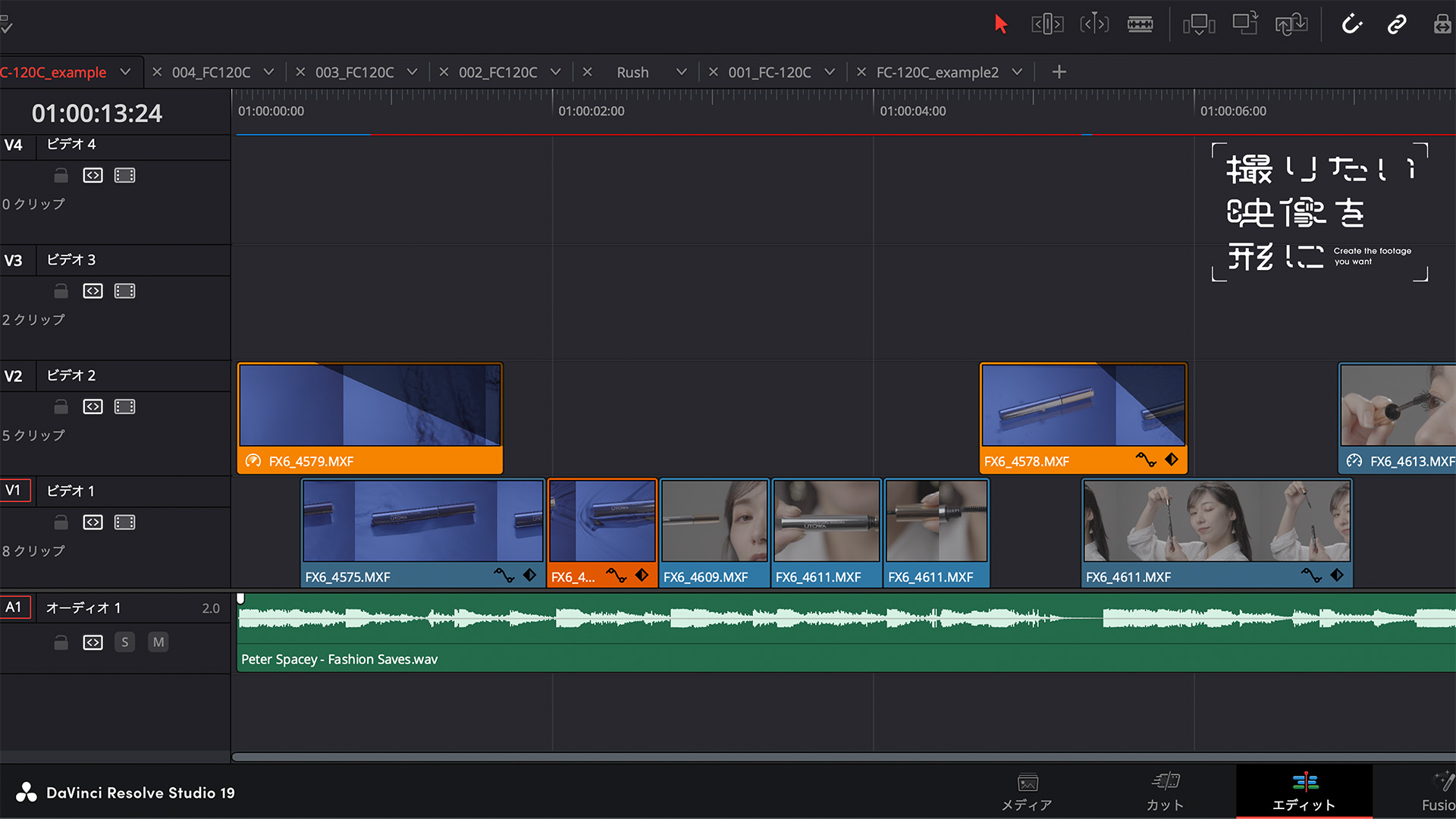
Task: Select the arrow Selection mode tool
Action: pos(1001,24)
